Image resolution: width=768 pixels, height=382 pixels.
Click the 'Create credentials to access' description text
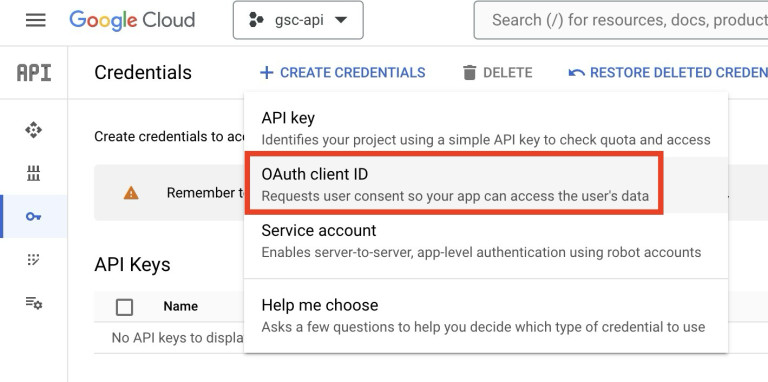[x=169, y=137]
